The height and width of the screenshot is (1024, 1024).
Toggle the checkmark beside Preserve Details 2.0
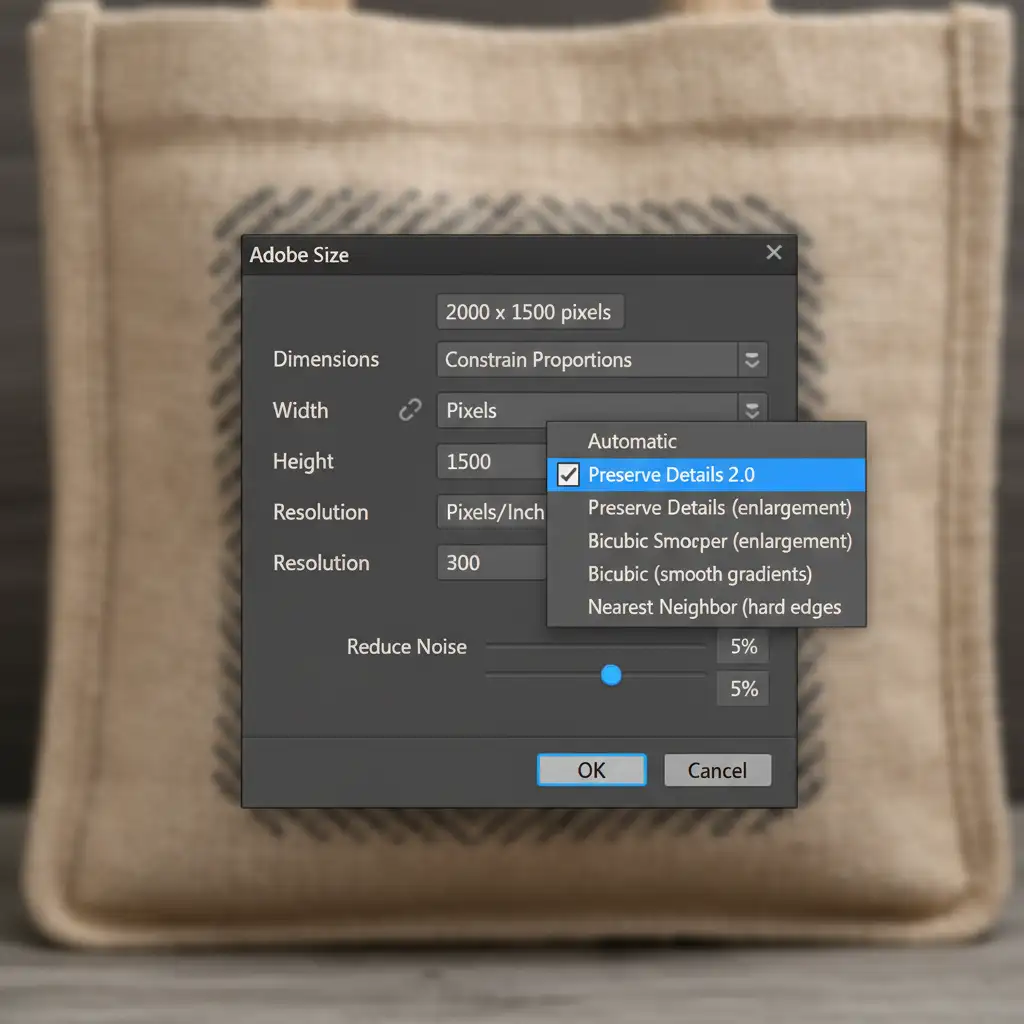(x=568, y=475)
